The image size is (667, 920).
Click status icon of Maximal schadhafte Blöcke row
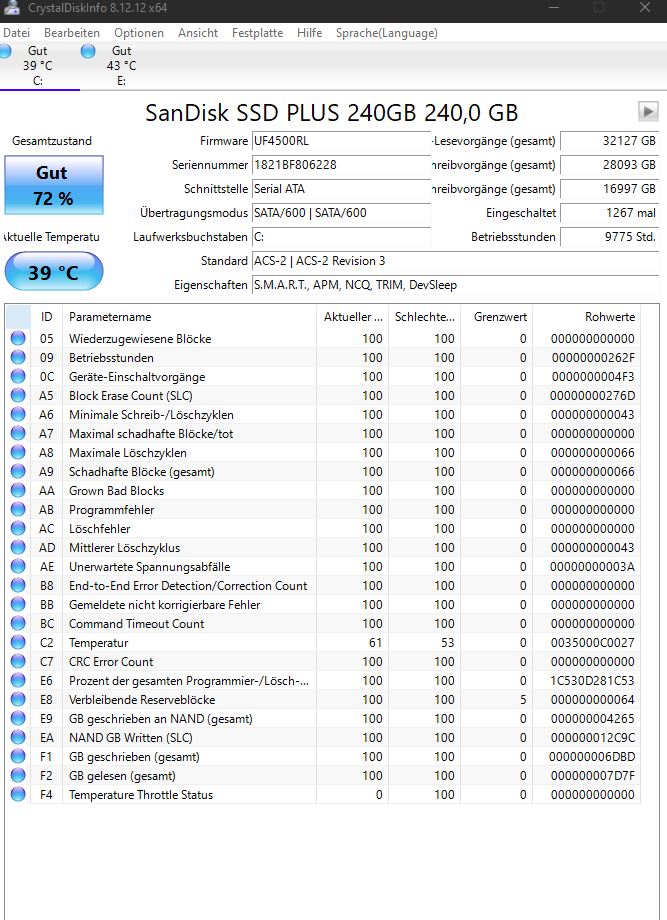point(18,433)
